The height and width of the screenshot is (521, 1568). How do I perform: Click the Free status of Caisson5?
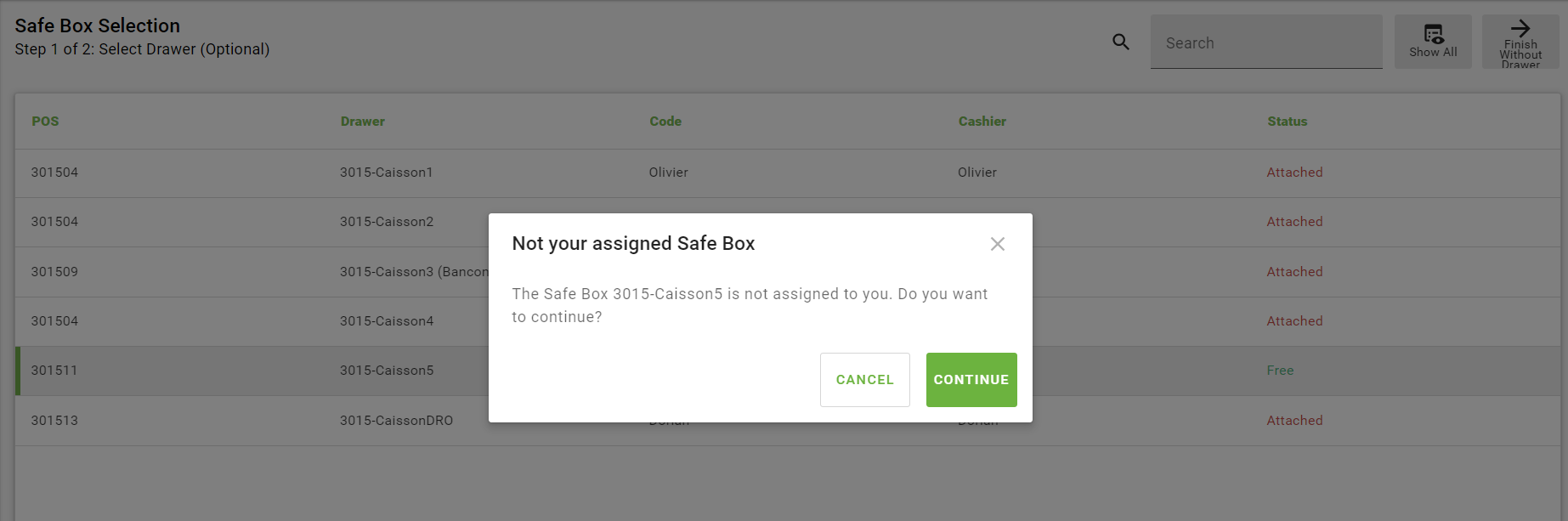1280,371
